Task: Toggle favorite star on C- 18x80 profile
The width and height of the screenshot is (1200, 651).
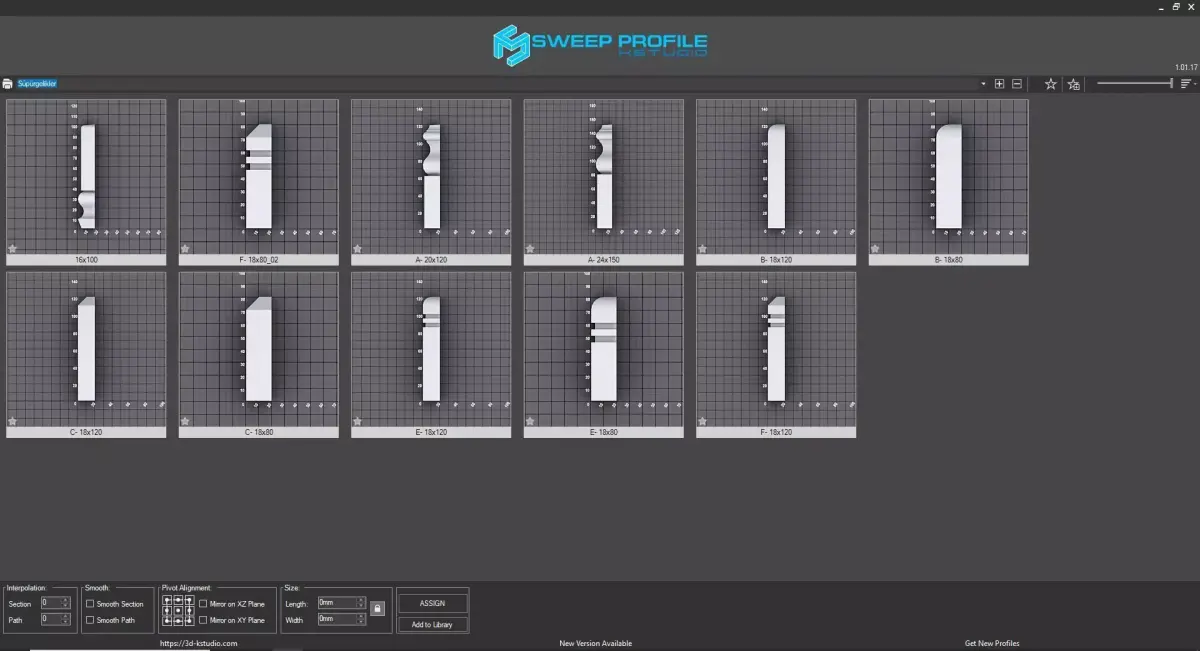Action: (x=185, y=421)
